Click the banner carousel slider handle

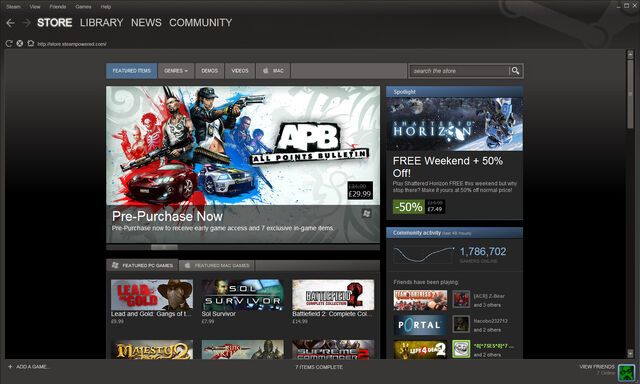(x=164, y=247)
